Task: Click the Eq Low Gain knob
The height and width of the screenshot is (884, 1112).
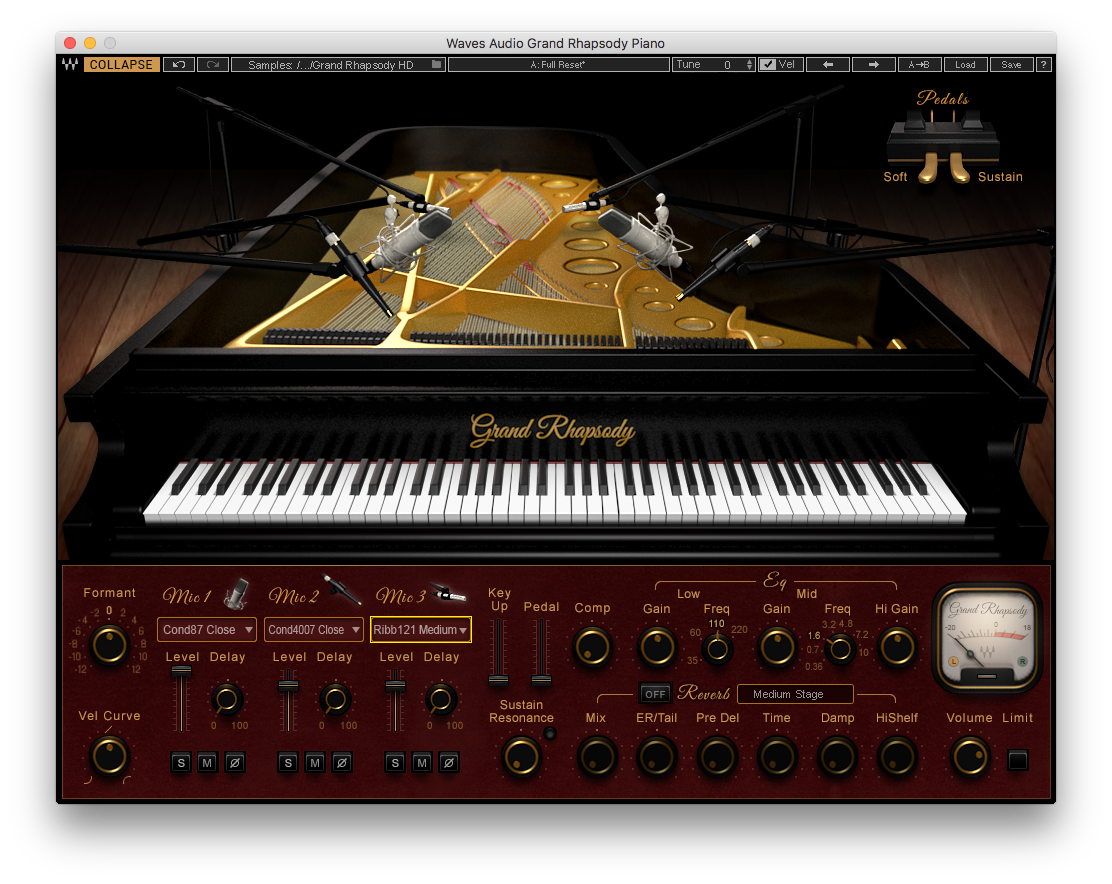Action: click(x=657, y=648)
